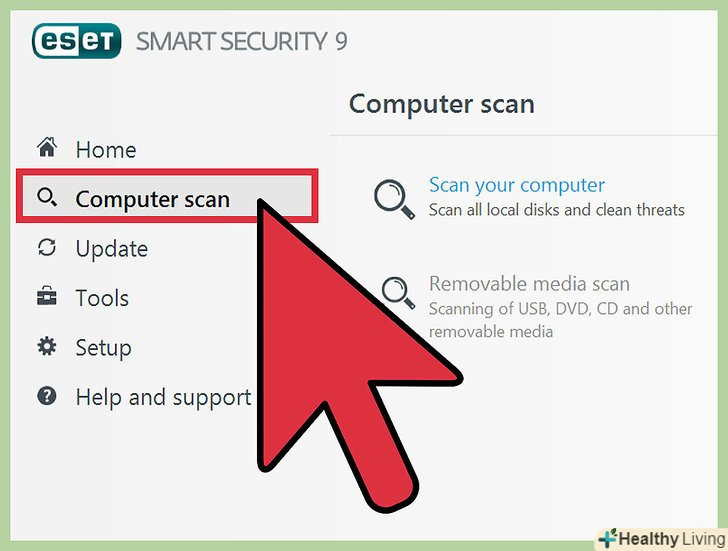Viewport: 728px width, 551px height.
Task: Choose Removable media scan option
Action: pos(529,284)
